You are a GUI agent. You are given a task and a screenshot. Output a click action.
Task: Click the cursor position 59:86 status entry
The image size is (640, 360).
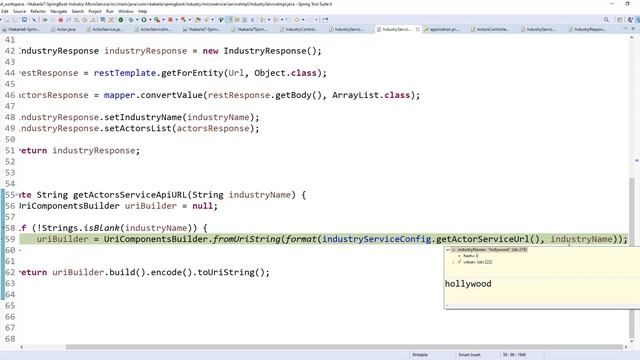point(514,355)
